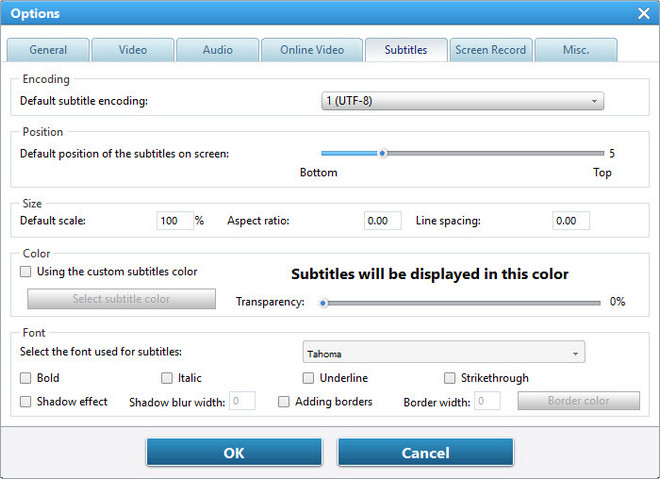
Task: Switch to the Misc. tab
Action: point(575,50)
